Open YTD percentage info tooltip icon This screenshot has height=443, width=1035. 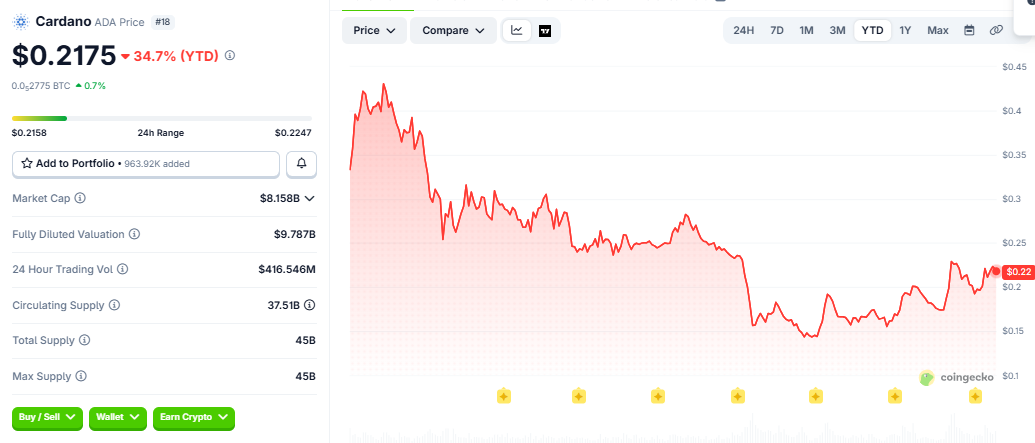coord(230,55)
